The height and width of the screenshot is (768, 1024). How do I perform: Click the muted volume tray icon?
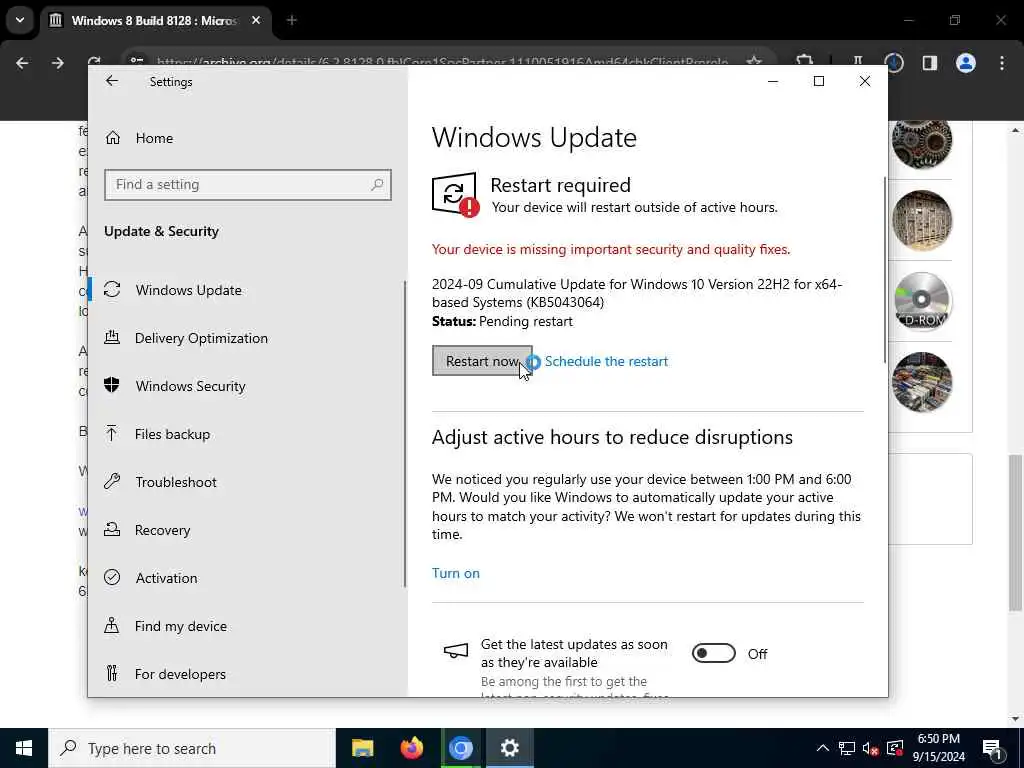coord(871,748)
